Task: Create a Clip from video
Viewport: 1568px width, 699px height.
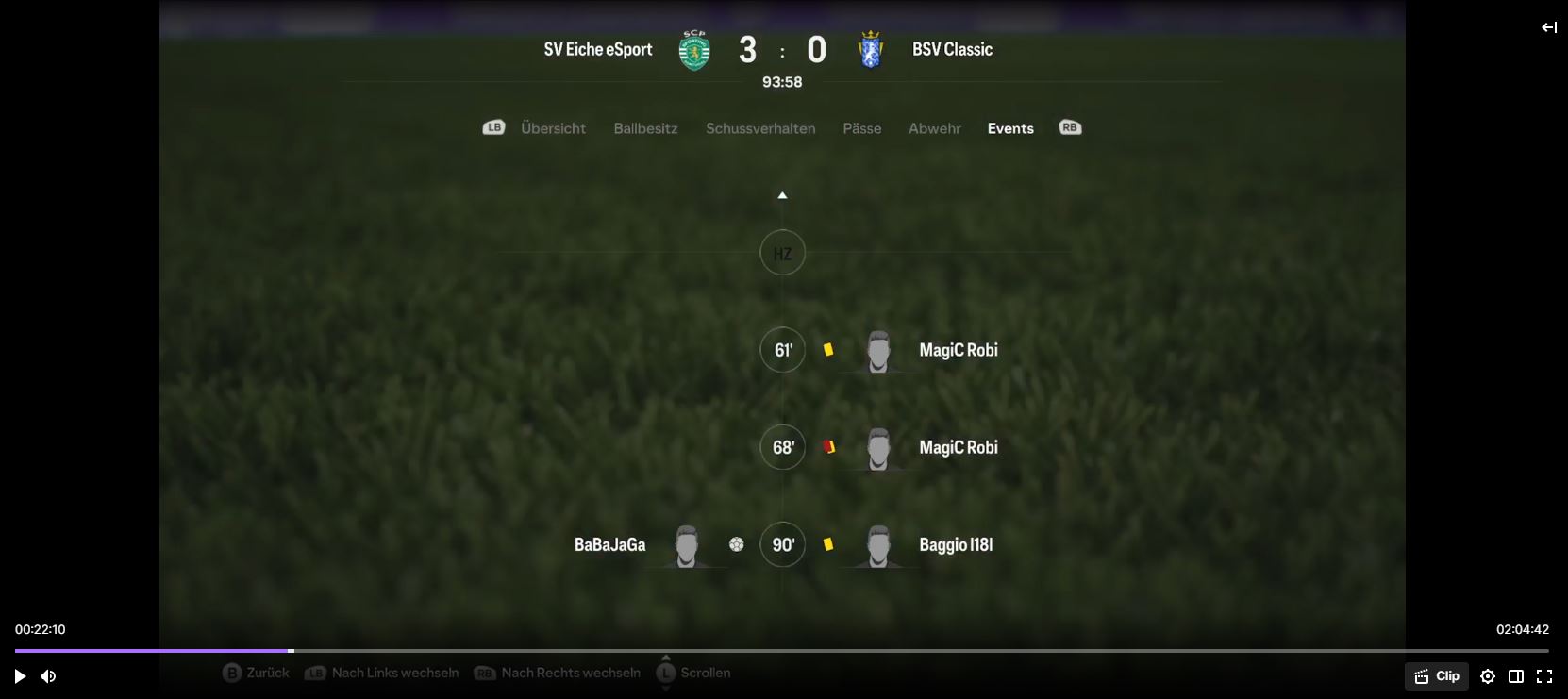Action: 1437,676
